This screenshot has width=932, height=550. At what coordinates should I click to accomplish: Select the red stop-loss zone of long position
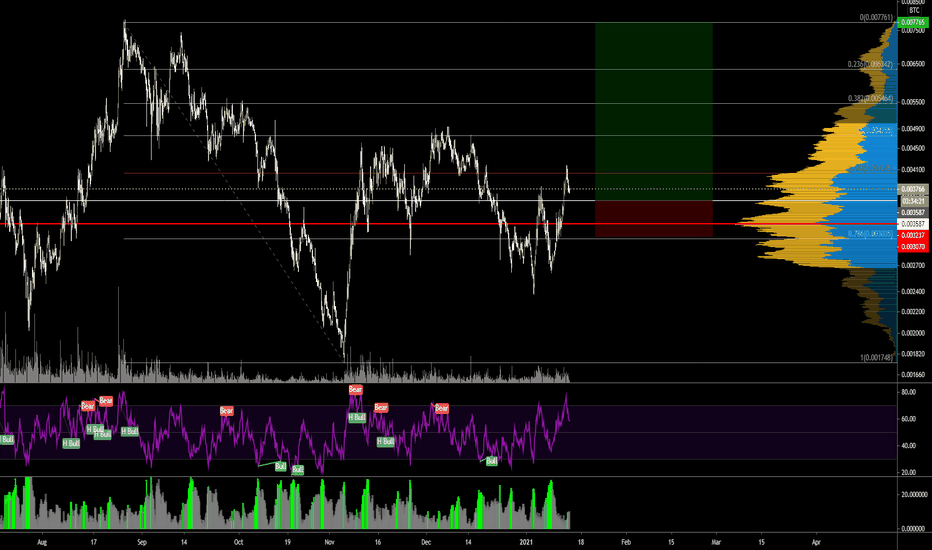click(654, 219)
